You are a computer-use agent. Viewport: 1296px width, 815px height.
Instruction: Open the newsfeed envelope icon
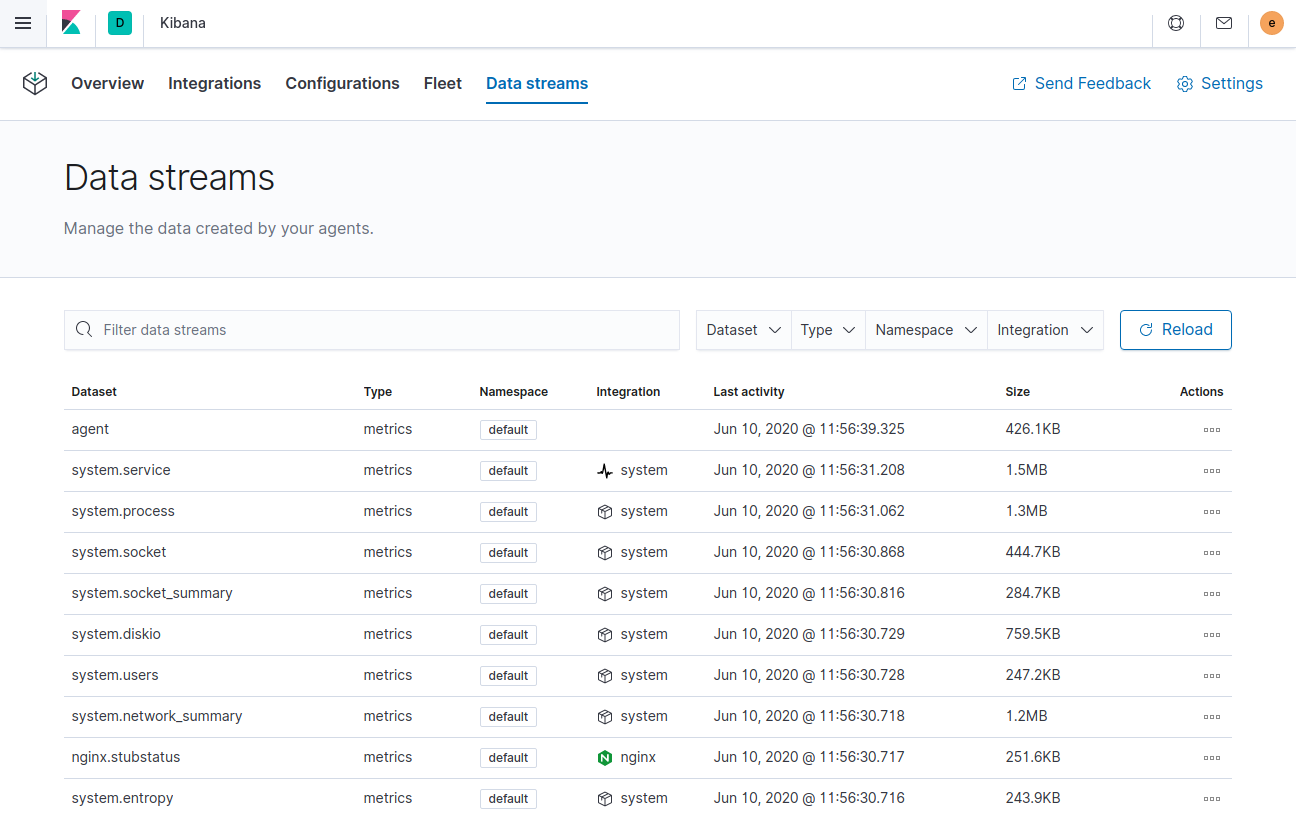point(1224,23)
